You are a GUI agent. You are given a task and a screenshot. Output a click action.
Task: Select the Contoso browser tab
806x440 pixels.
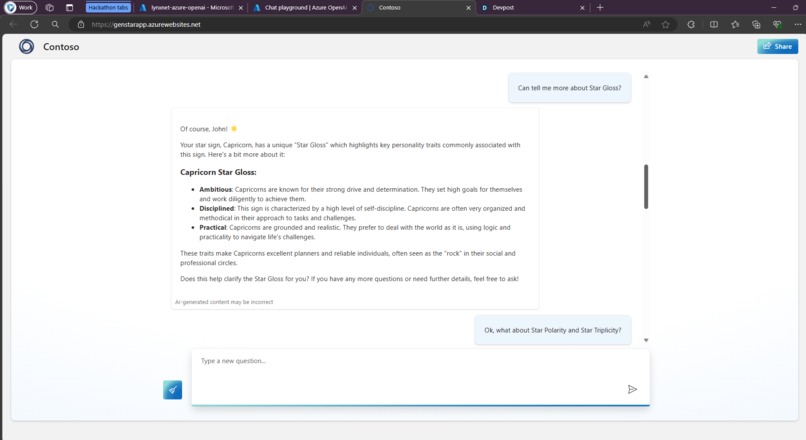click(419, 8)
